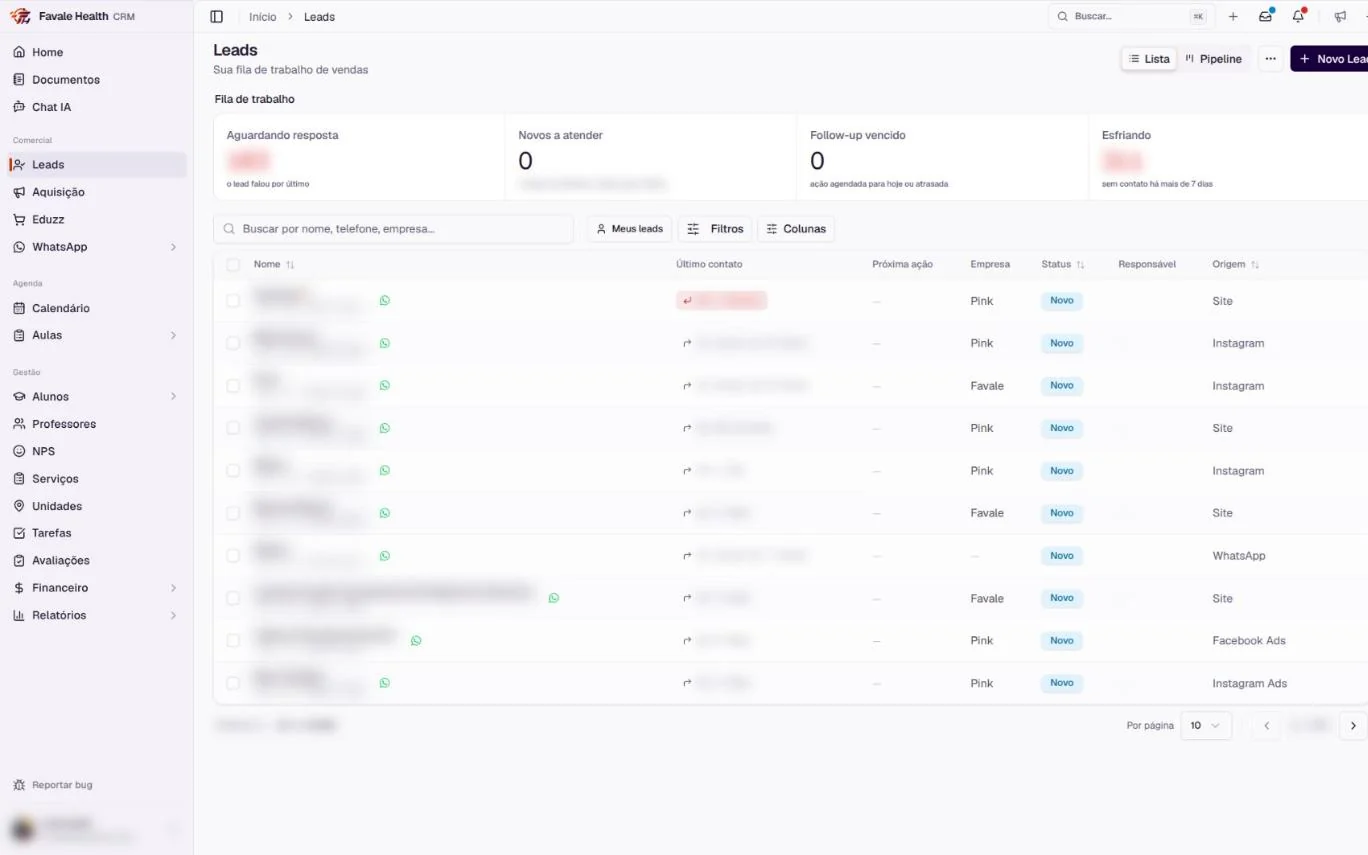This screenshot has height=855, width=1368.
Task: Check the row with Origem WhatsApp
Action: [x=233, y=556]
